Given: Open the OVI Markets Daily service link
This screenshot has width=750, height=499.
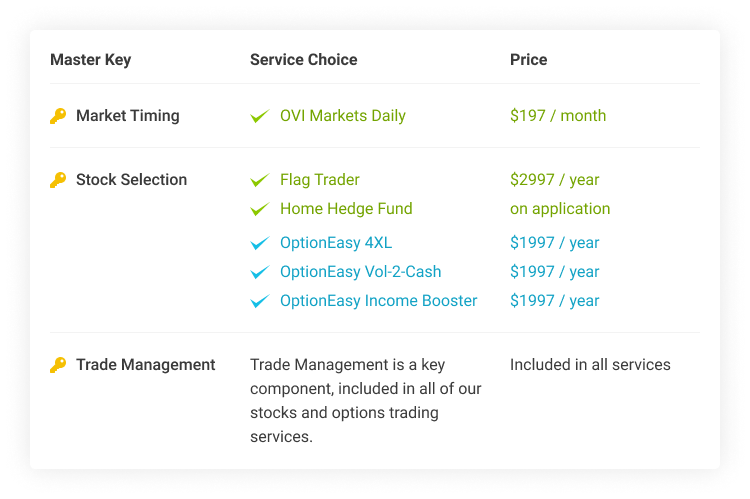Looking at the screenshot, I should [342, 116].
